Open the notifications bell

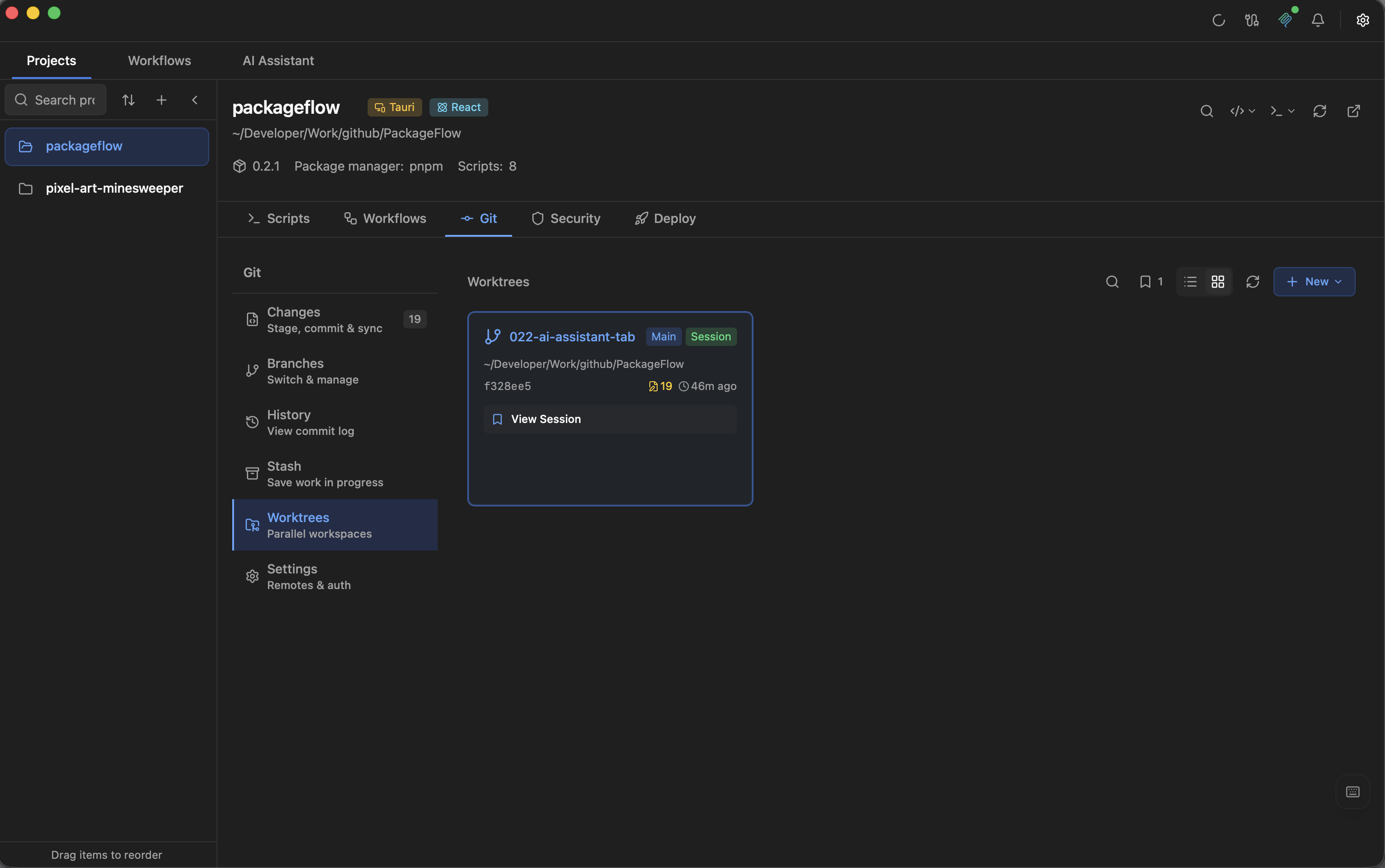pos(1317,20)
